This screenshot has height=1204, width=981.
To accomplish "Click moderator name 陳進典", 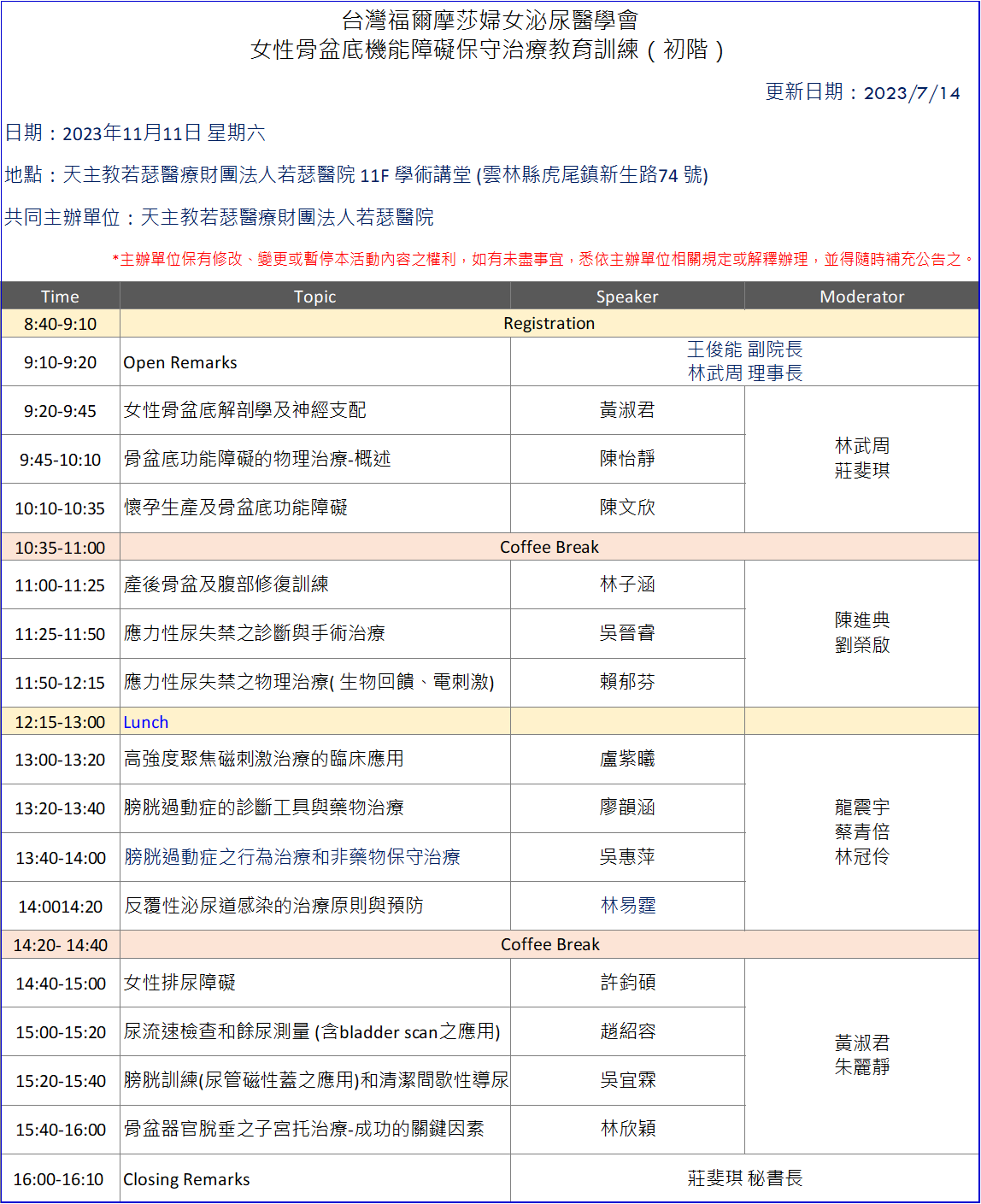I will pos(861,620).
